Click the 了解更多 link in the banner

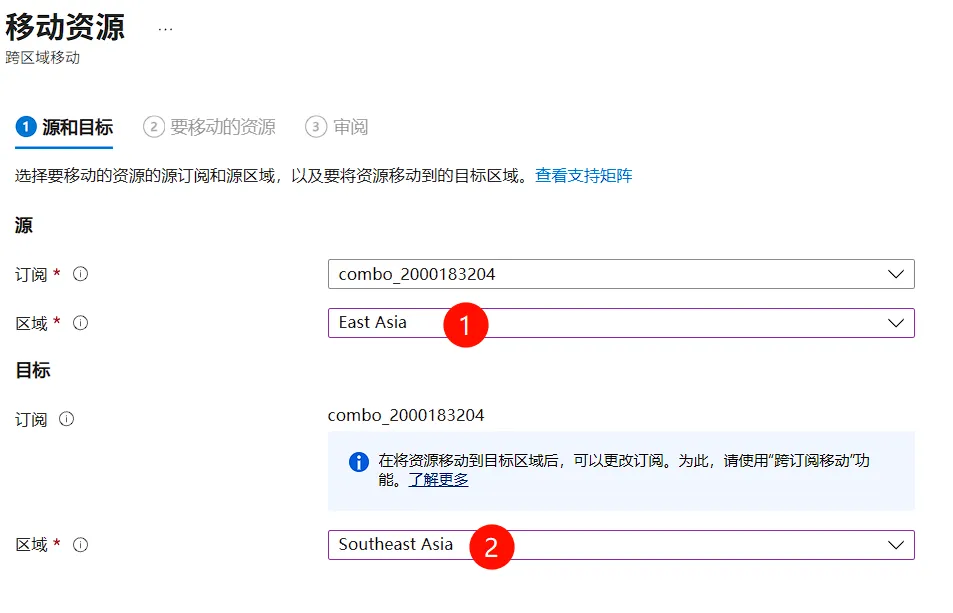[x=438, y=480]
